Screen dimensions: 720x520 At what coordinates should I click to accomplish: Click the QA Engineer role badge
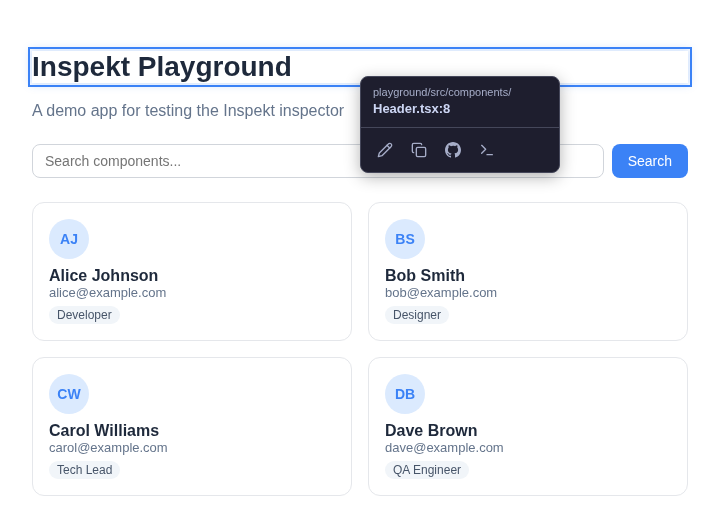pos(427,470)
